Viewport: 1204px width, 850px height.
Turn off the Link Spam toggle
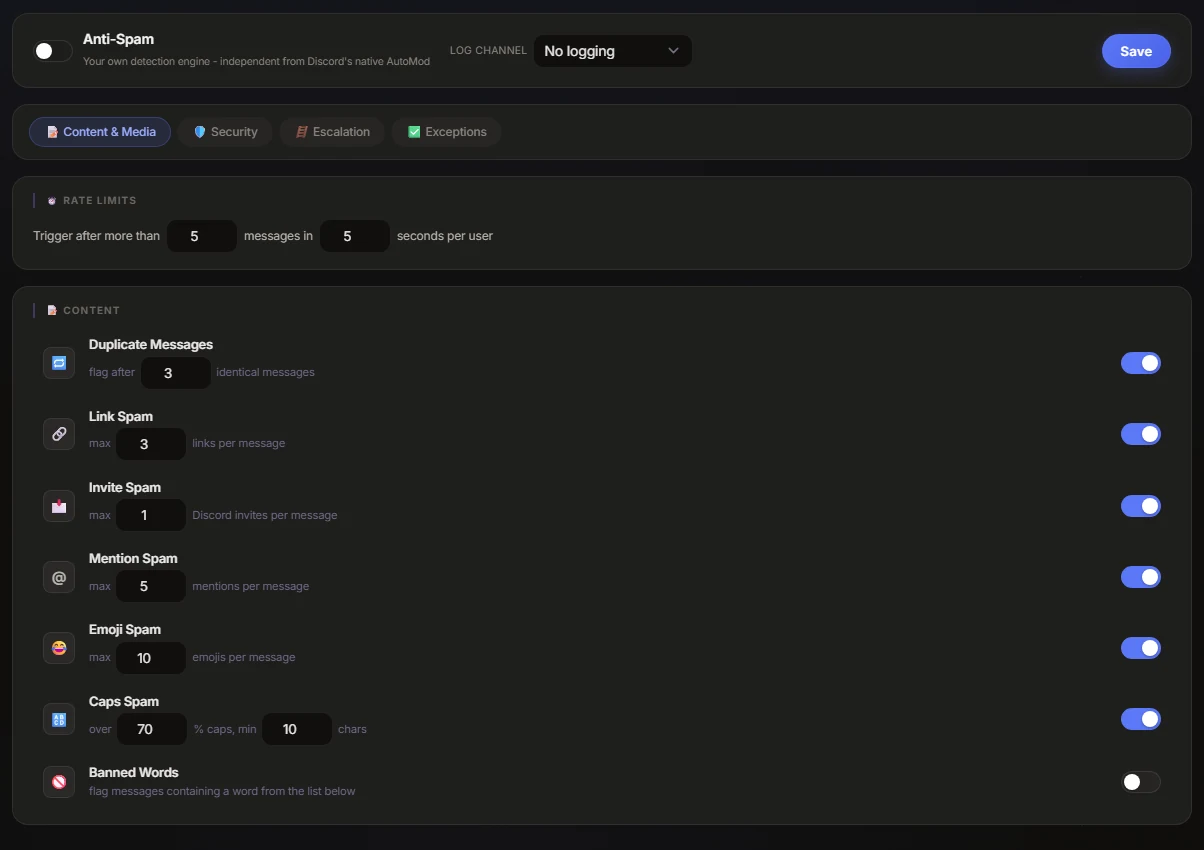tap(1141, 434)
